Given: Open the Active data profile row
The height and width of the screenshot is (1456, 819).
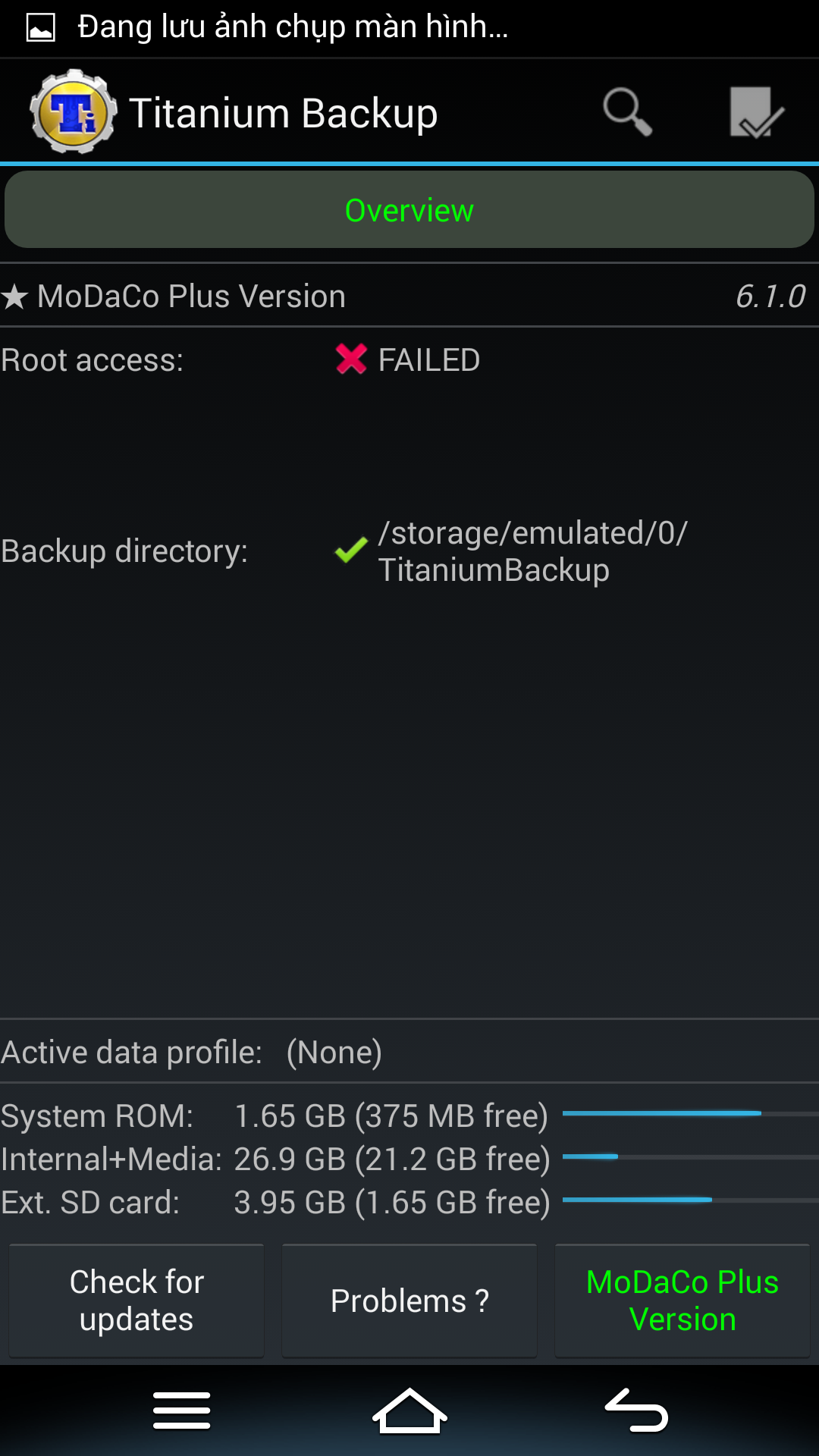Looking at the screenshot, I should pyautogui.click(x=409, y=1052).
